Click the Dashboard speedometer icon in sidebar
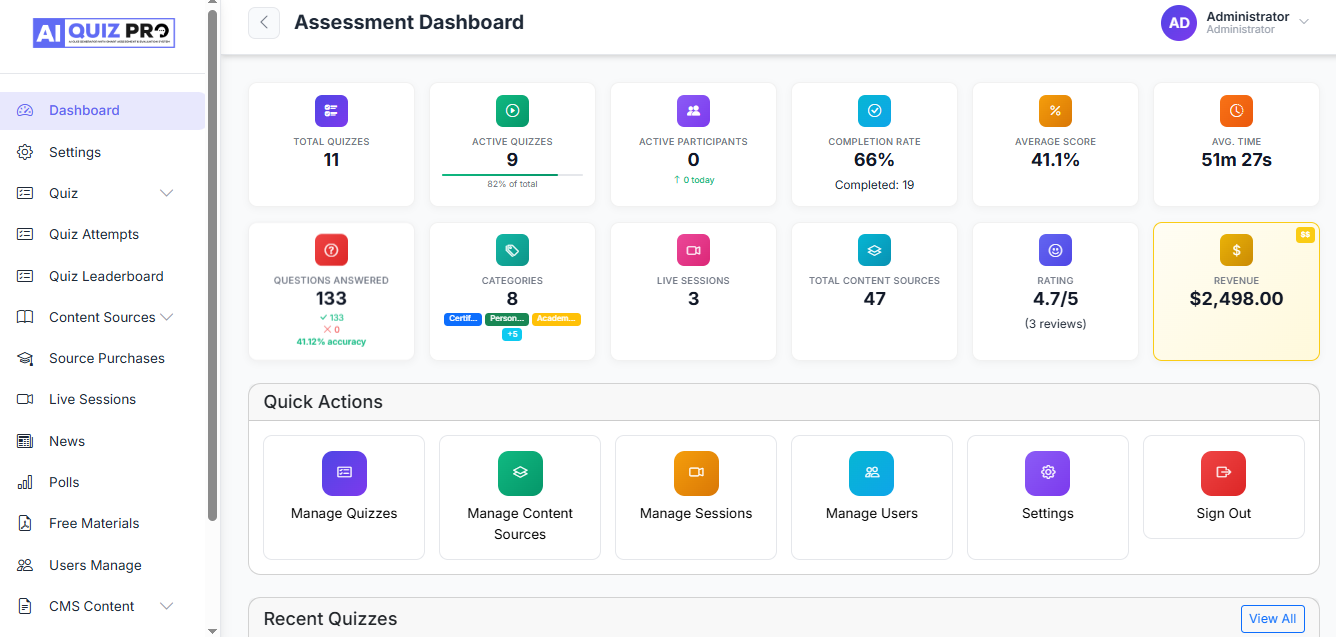This screenshot has width=1336, height=637. point(25,110)
